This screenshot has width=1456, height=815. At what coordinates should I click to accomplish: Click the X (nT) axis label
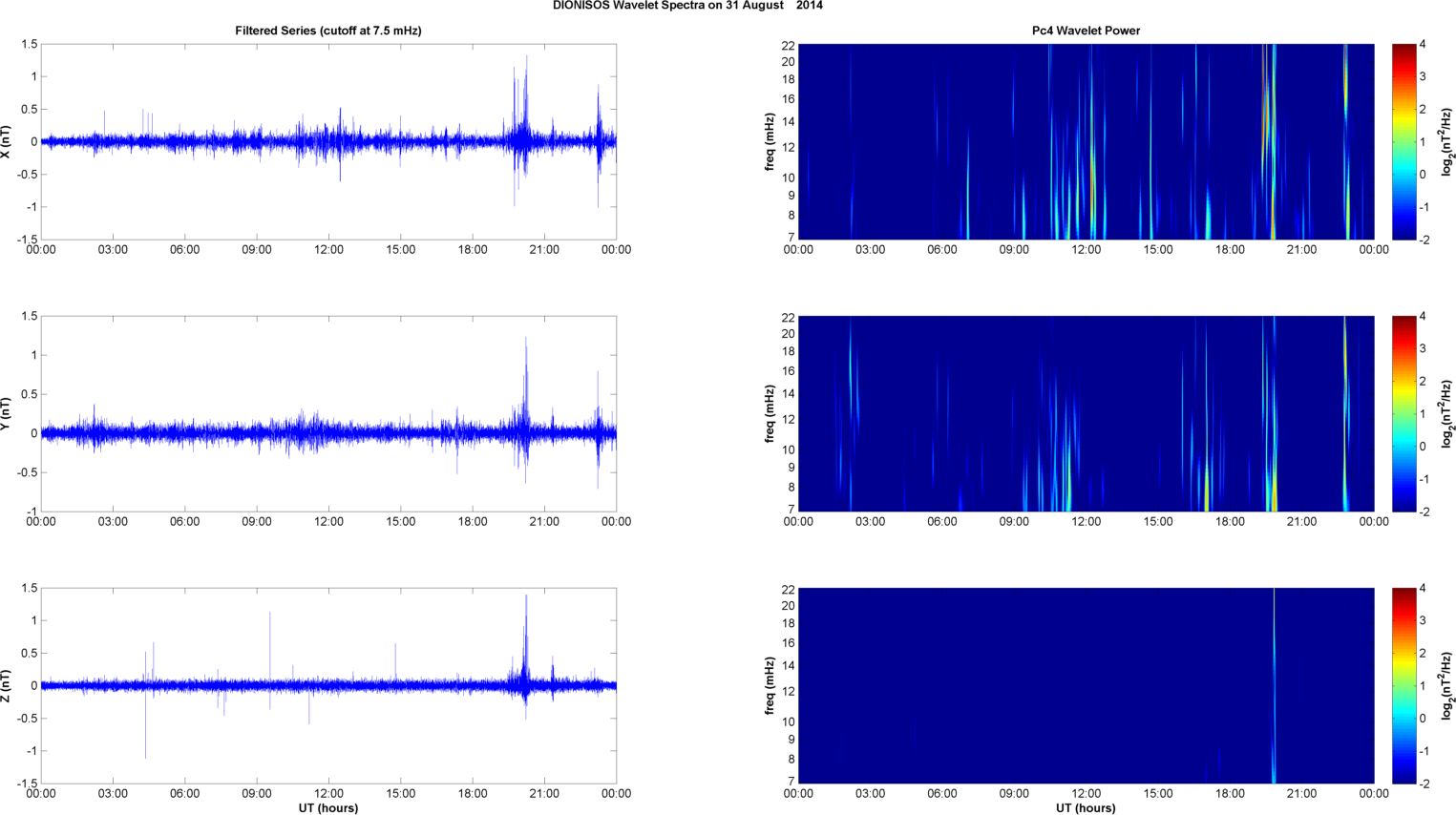(7, 141)
